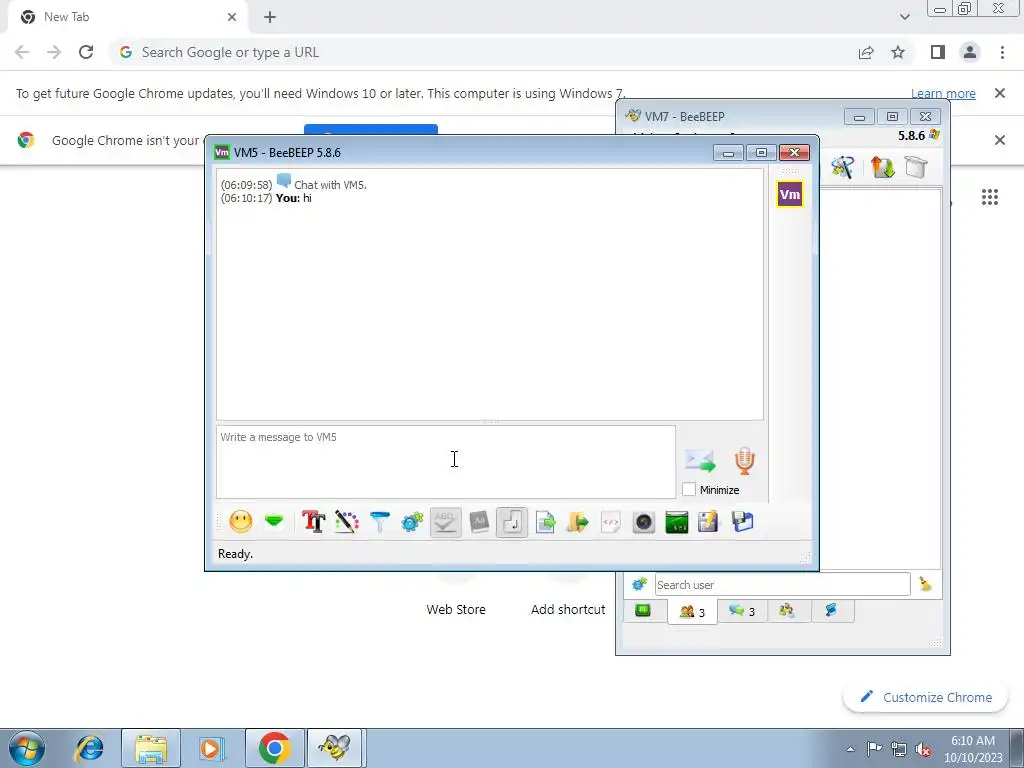
Task: Pick chat text color with pencil palette icon
Action: [347, 522]
